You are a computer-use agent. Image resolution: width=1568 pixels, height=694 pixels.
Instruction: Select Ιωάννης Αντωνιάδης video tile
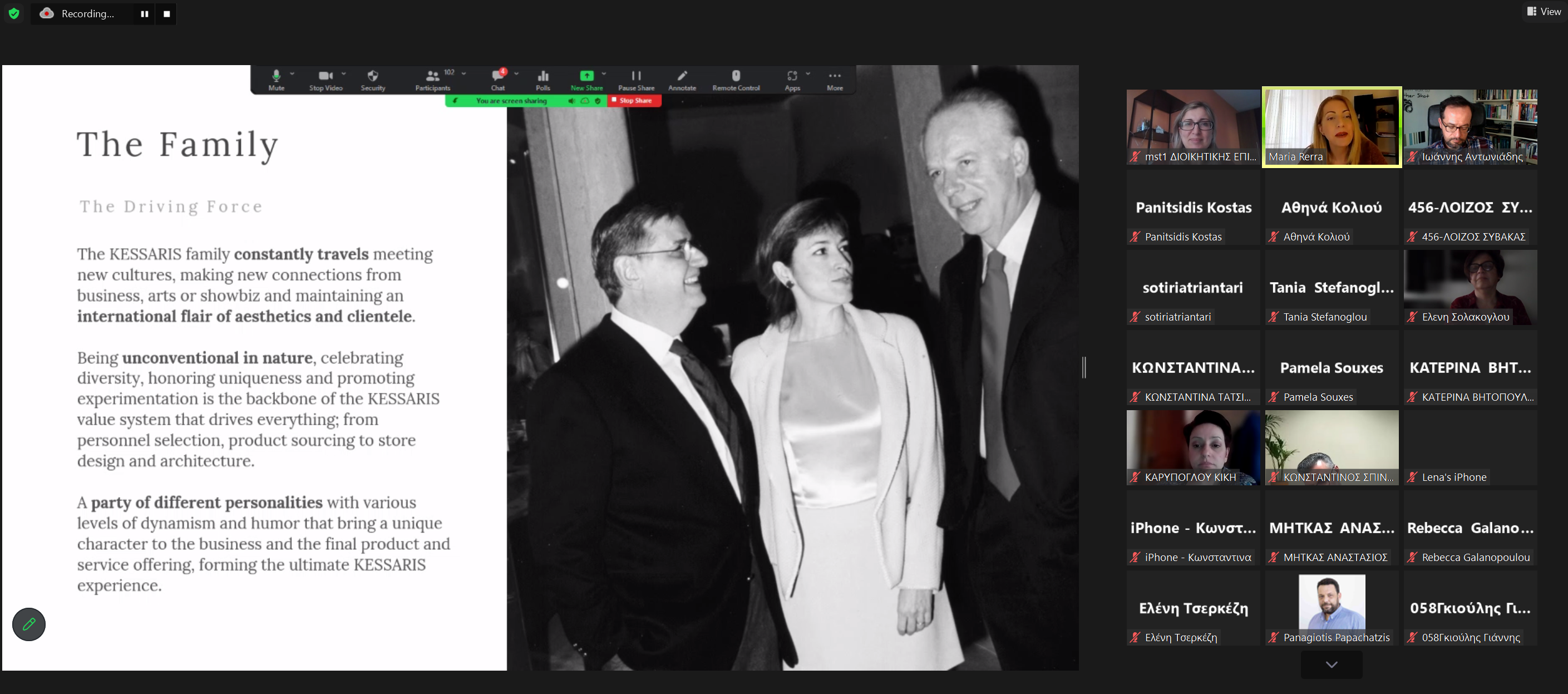click(x=1470, y=127)
